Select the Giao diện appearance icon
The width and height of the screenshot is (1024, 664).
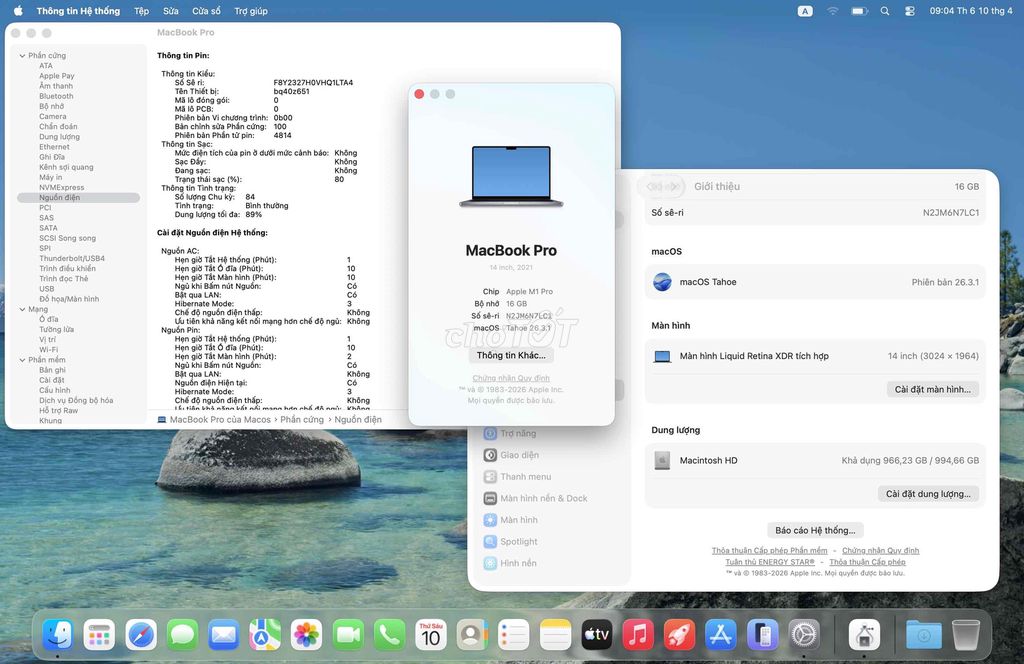click(x=492, y=455)
